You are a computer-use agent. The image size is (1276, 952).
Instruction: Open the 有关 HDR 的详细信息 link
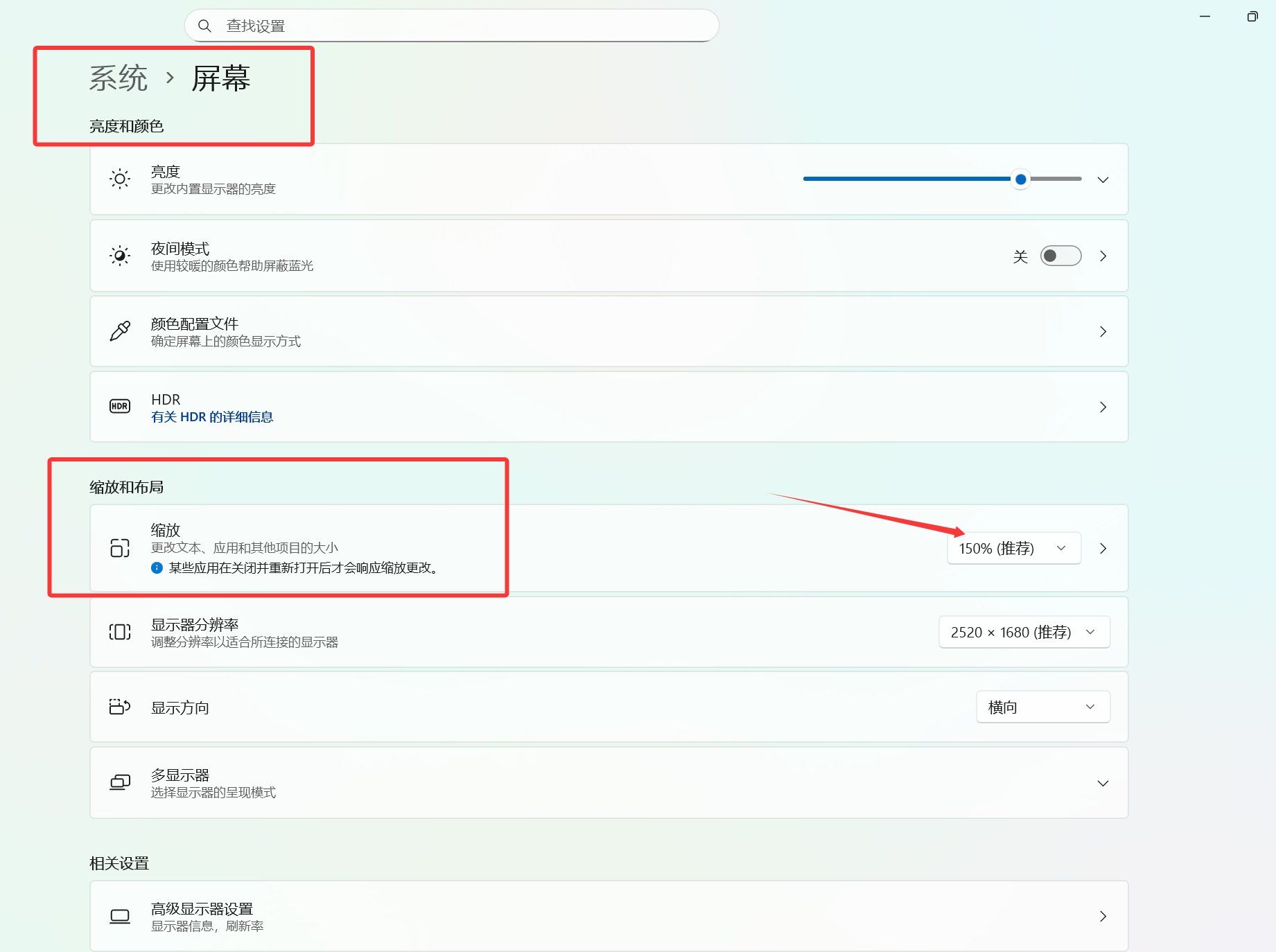pos(212,416)
